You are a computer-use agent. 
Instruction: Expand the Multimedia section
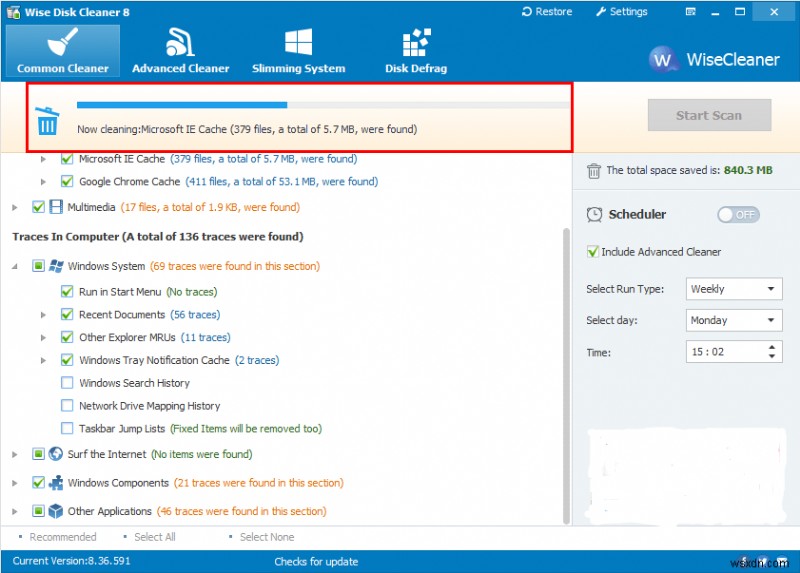point(15,207)
